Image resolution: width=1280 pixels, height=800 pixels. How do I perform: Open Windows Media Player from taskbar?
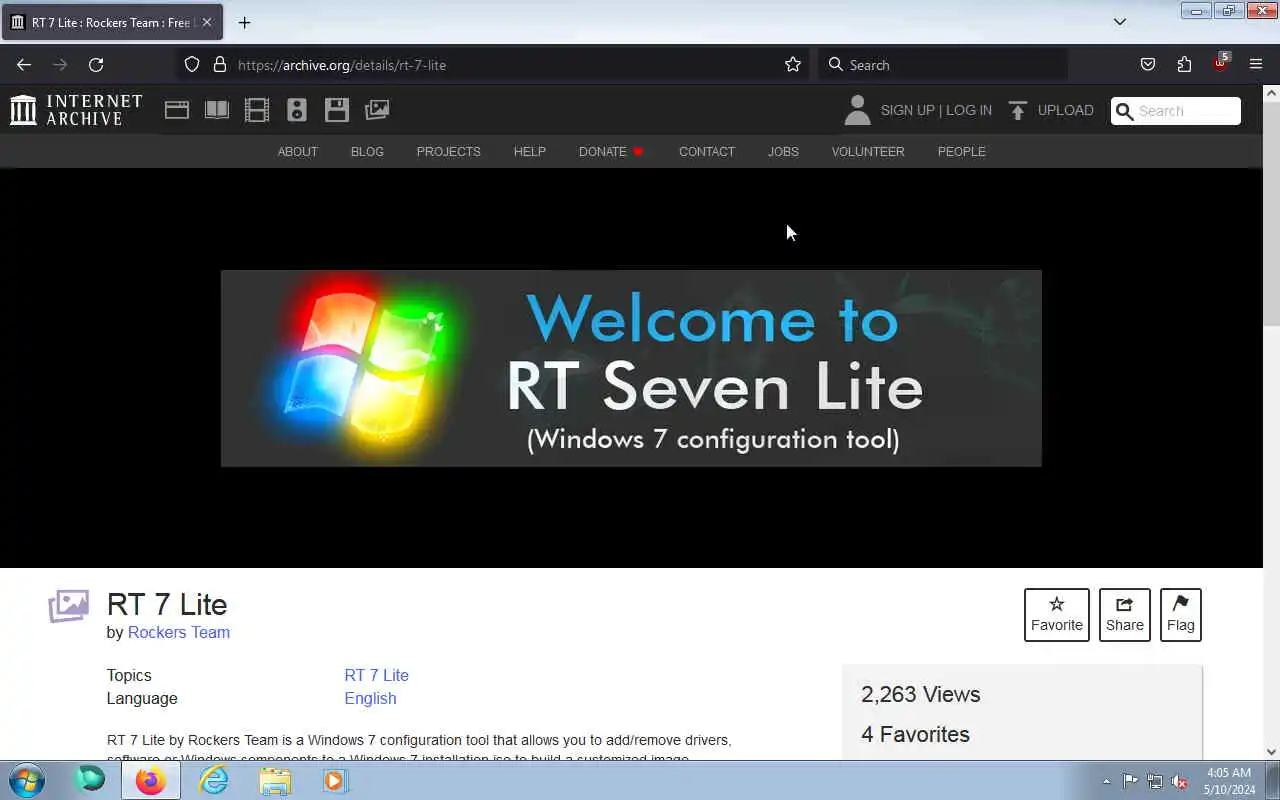335,780
